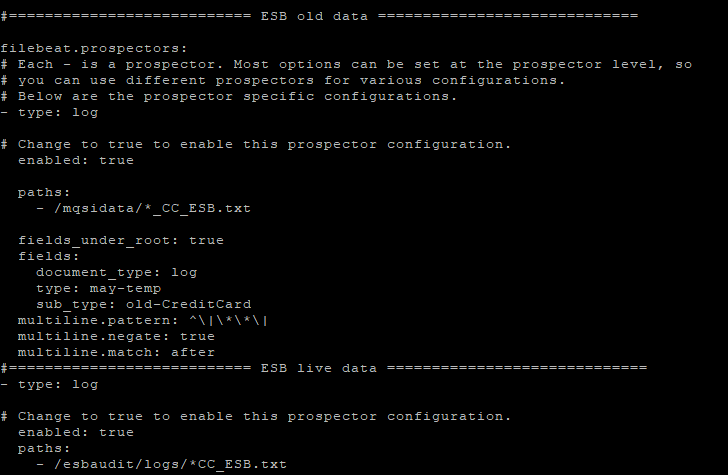Click the first '- type: log' line

click(x=49, y=113)
